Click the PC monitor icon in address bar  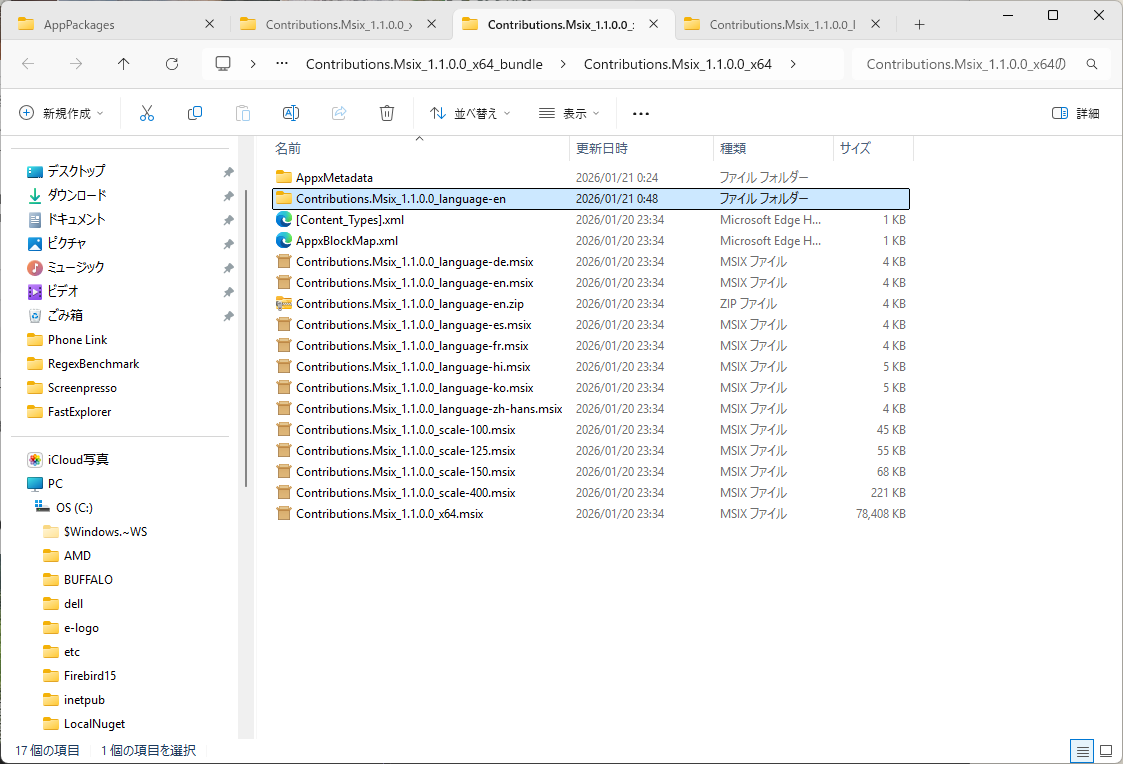tap(223, 64)
